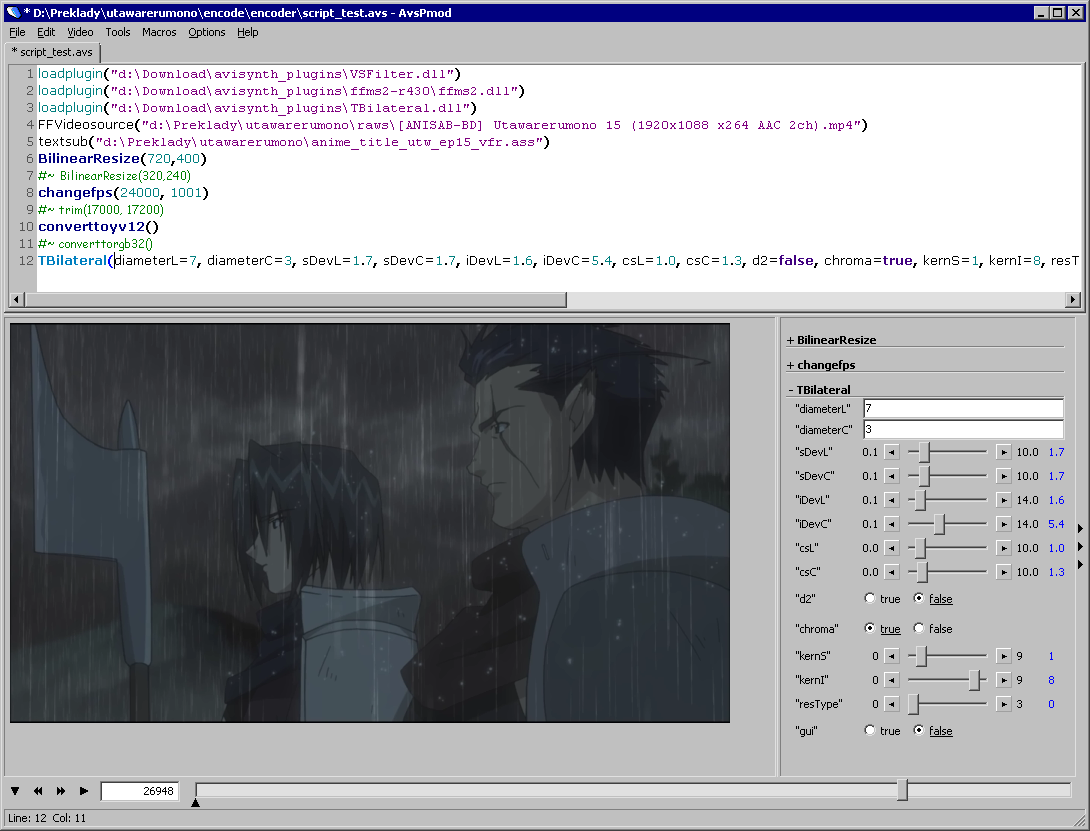Decrease kernI with its left arrow
Image resolution: width=1090 pixels, height=831 pixels.
(x=892, y=680)
